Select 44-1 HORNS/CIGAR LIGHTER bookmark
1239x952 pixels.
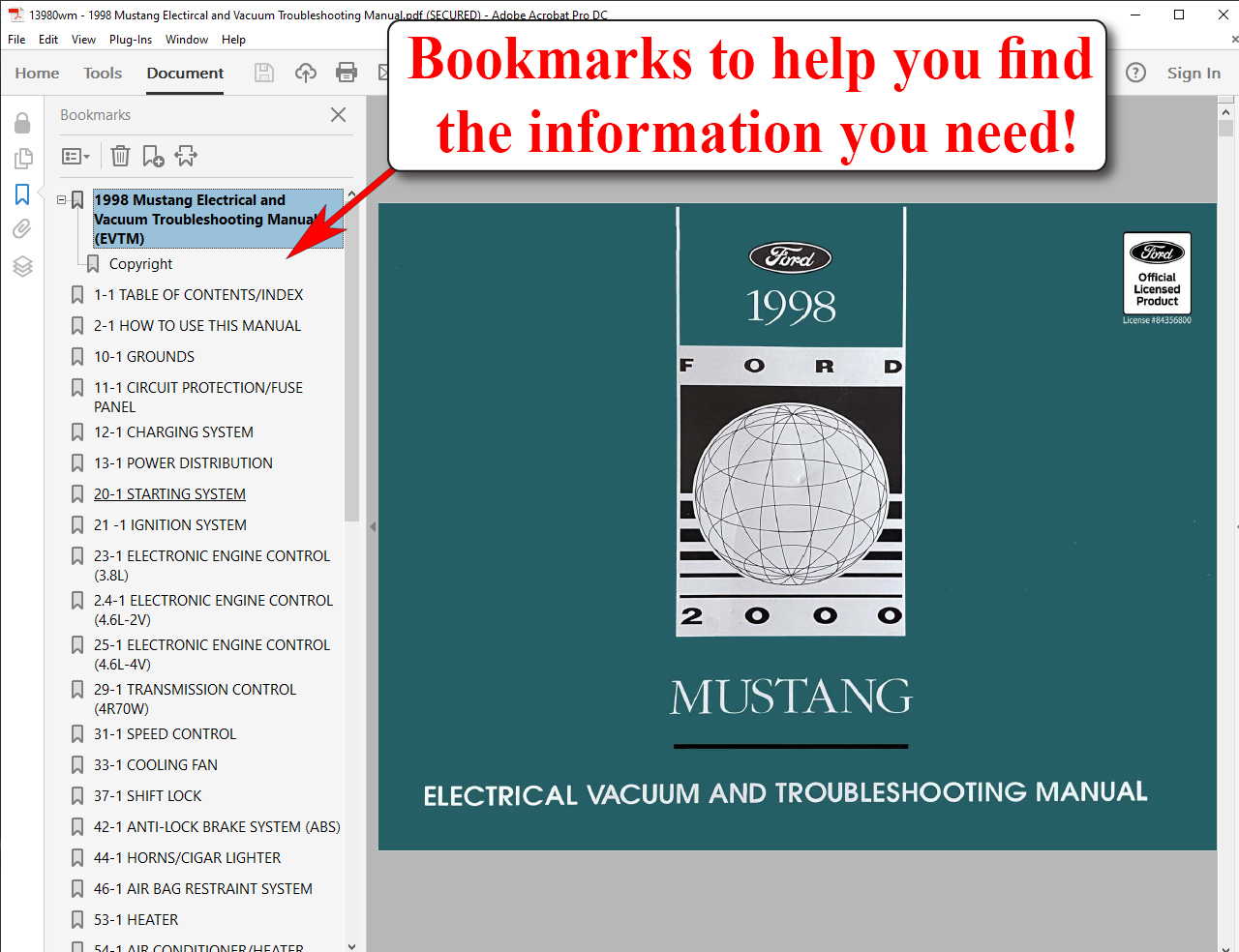[x=187, y=858]
